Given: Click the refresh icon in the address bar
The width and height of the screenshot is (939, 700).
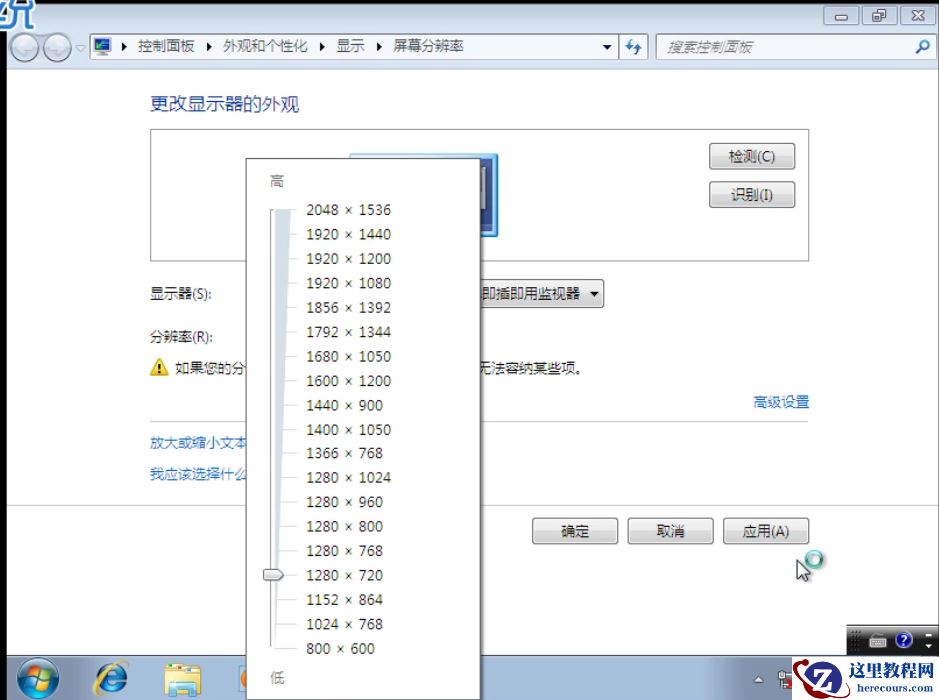Looking at the screenshot, I should pos(634,46).
